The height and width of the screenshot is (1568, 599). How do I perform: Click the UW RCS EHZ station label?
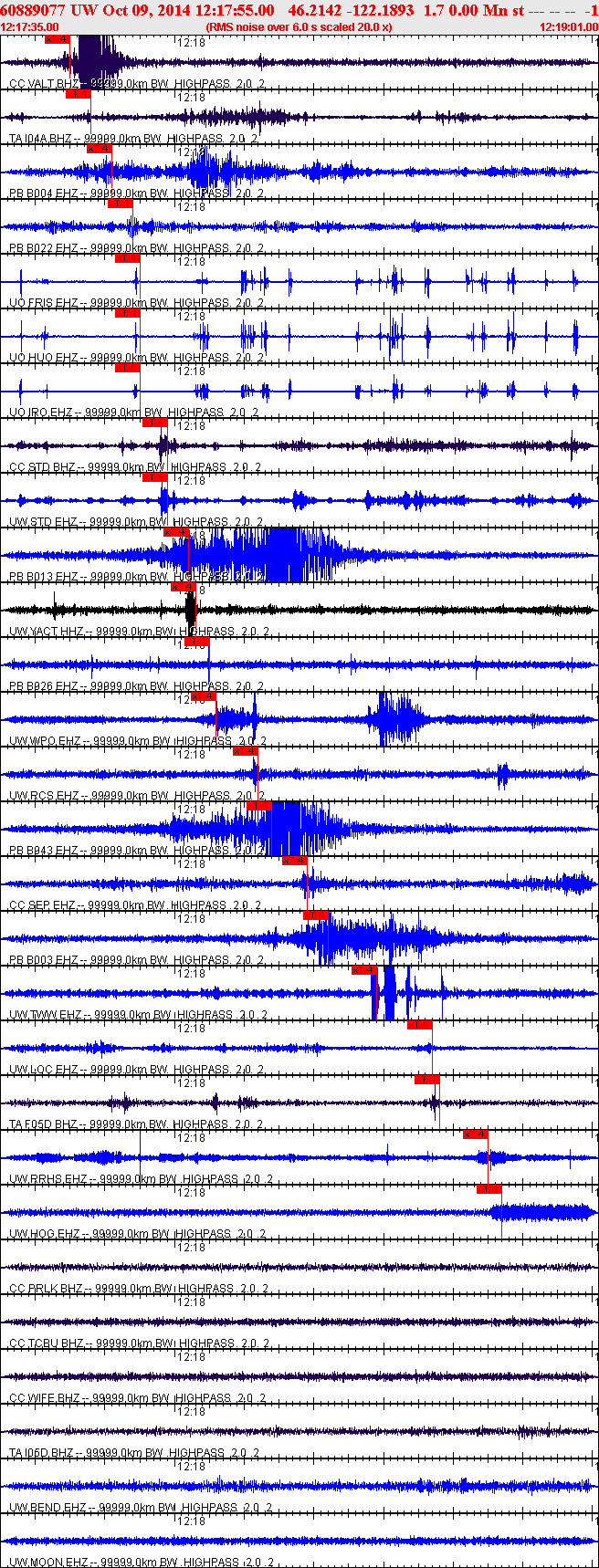coord(44,796)
